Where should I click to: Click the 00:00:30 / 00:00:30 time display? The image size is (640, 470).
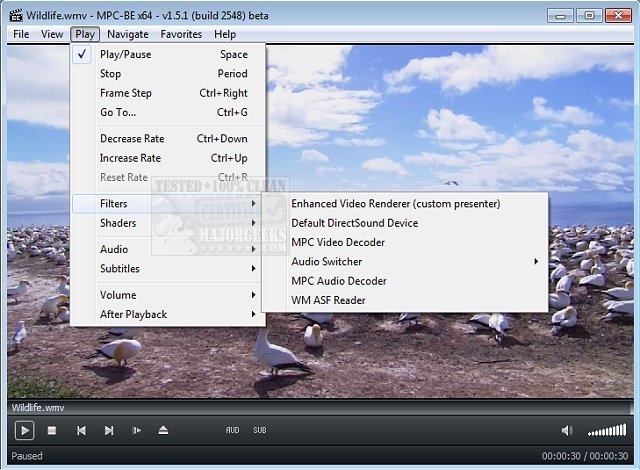[585, 456]
